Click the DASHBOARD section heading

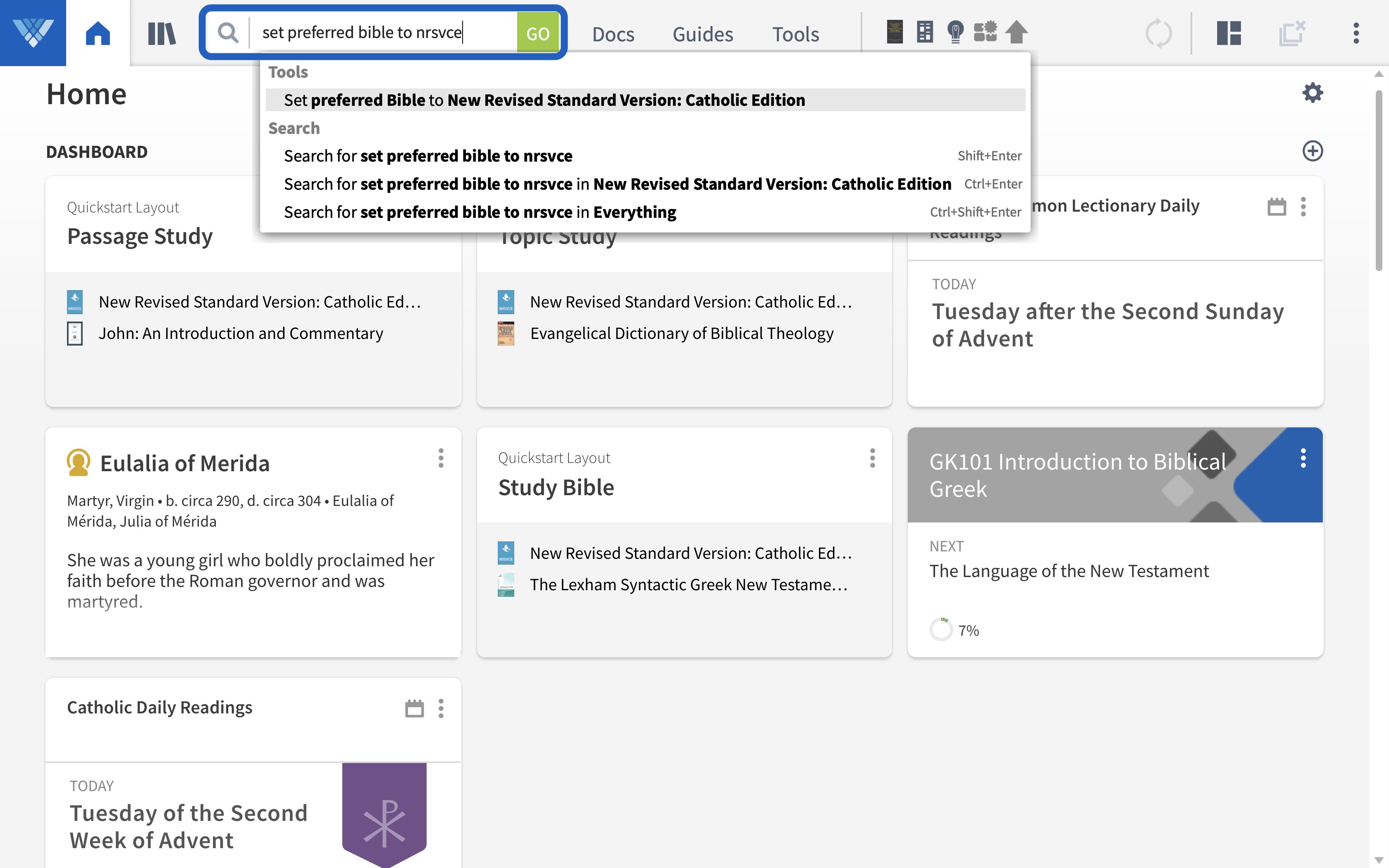(96, 152)
